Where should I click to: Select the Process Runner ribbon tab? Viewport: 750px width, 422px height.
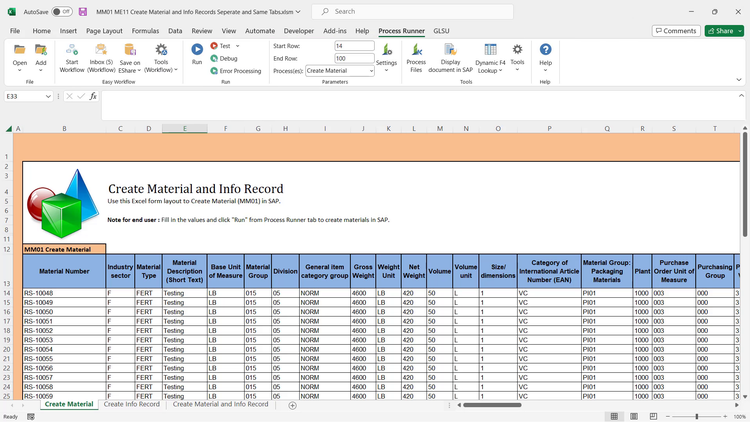point(401,31)
